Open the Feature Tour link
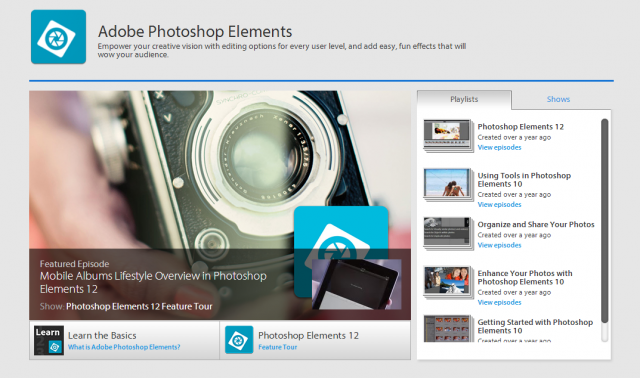640x378 pixels. (278, 347)
